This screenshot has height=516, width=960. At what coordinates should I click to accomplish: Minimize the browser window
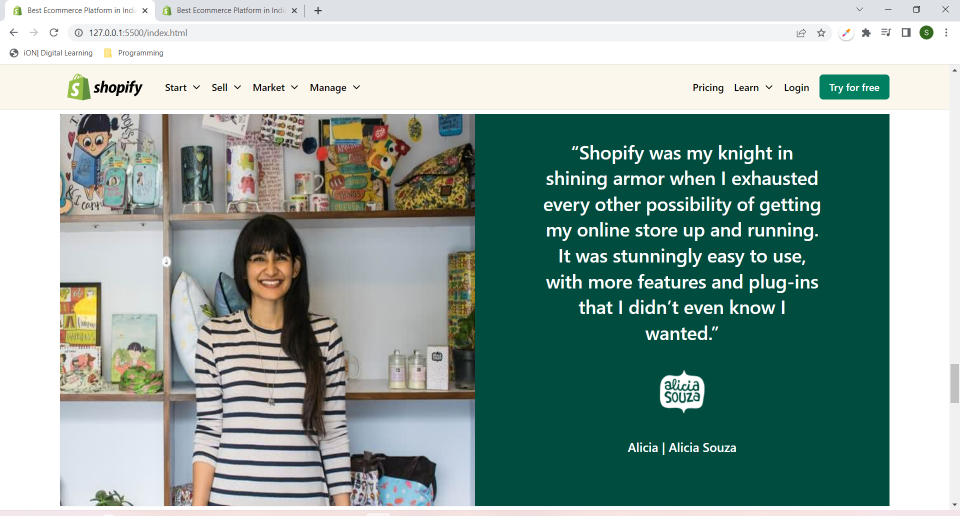[888, 10]
